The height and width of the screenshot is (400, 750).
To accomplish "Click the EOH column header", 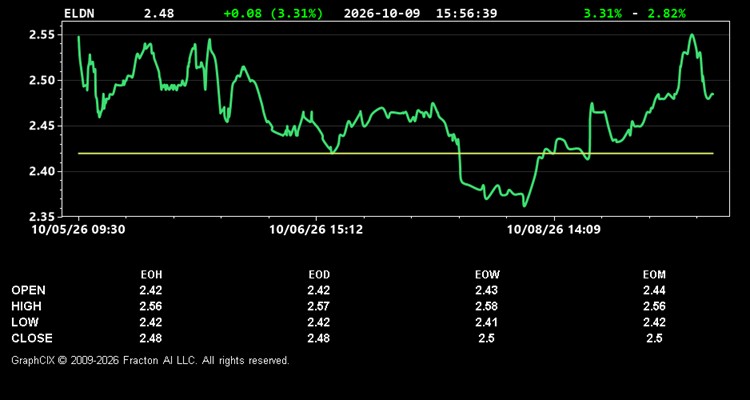I will coord(151,275).
